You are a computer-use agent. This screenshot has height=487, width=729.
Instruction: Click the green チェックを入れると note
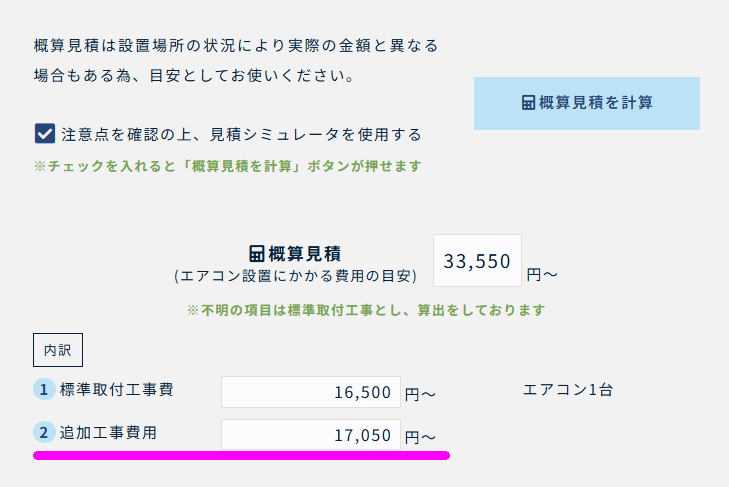(x=228, y=166)
